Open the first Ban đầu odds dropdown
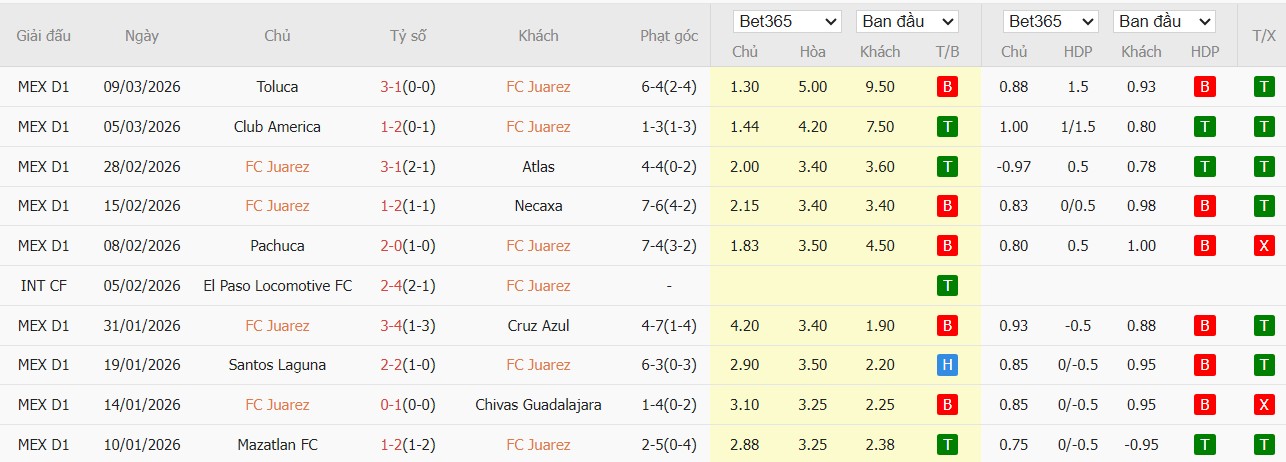The height and width of the screenshot is (462, 1286). pos(908,21)
